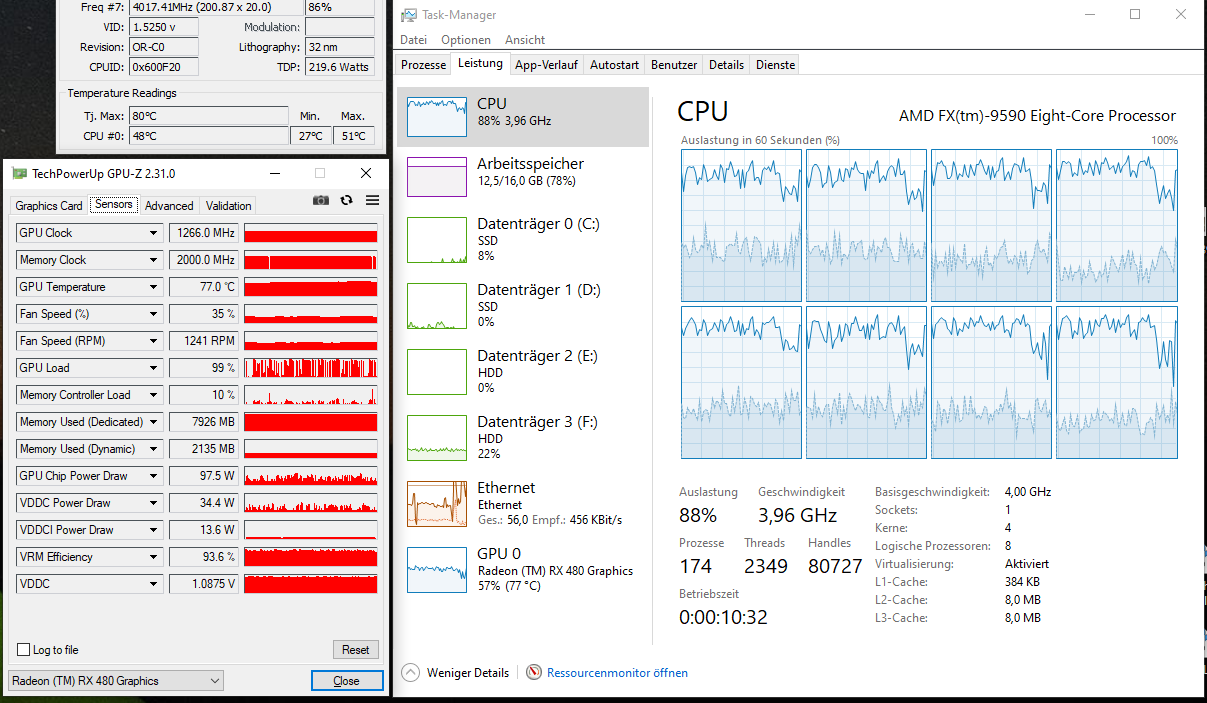
Task: Switch to the App-Verlauf tab
Action: click(x=546, y=65)
